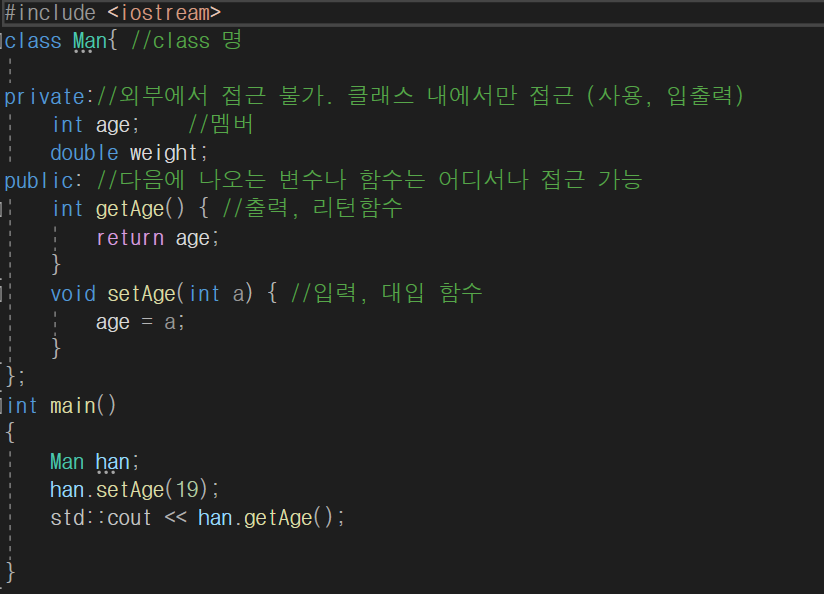824x594 pixels.
Task: Click the '//멤버' comment
Action: 221,125
